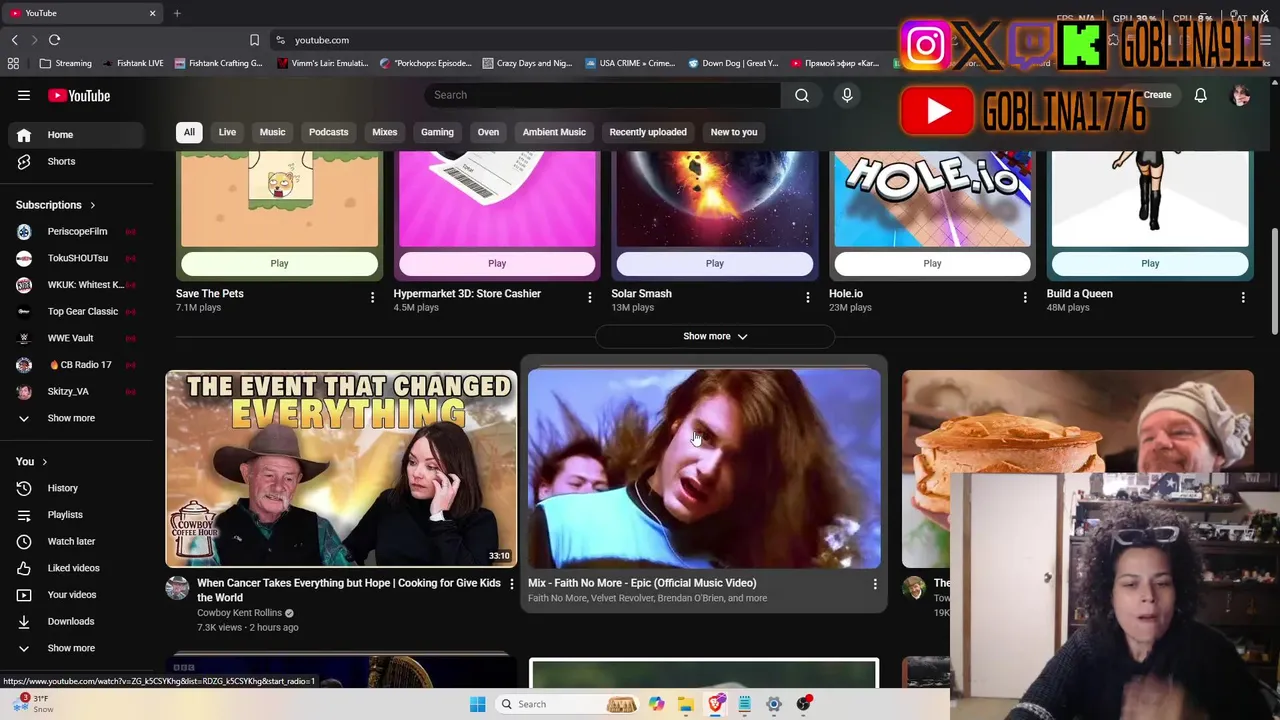This screenshot has height=720, width=1280.
Task: Bookmark this page icon
Action: [x=254, y=40]
